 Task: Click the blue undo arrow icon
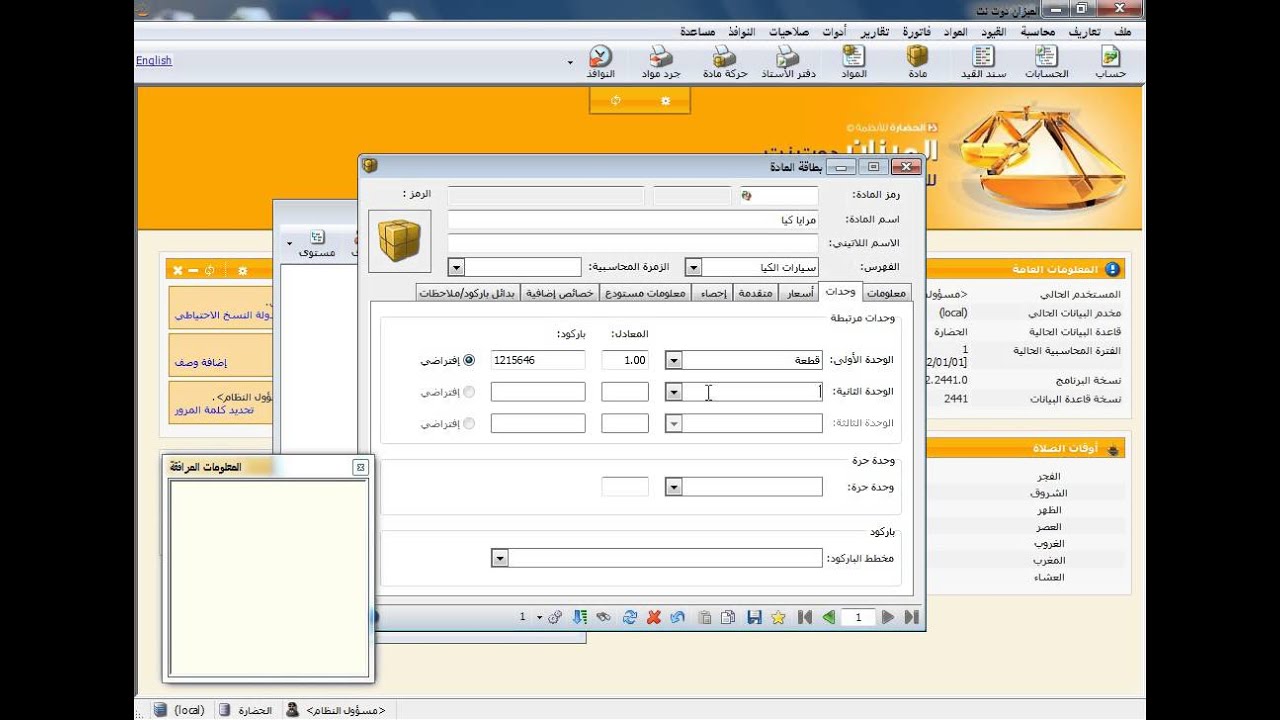[678, 618]
